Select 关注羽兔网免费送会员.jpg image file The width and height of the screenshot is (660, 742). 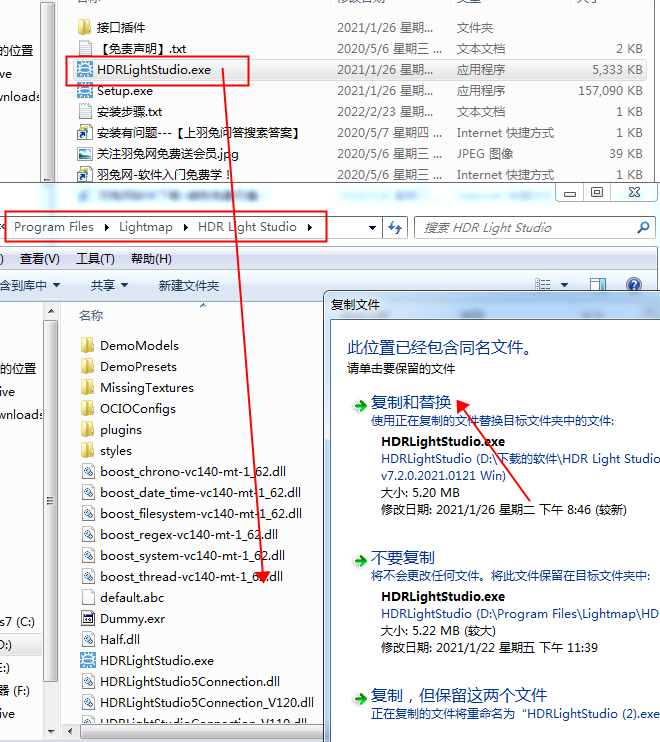tap(167, 154)
